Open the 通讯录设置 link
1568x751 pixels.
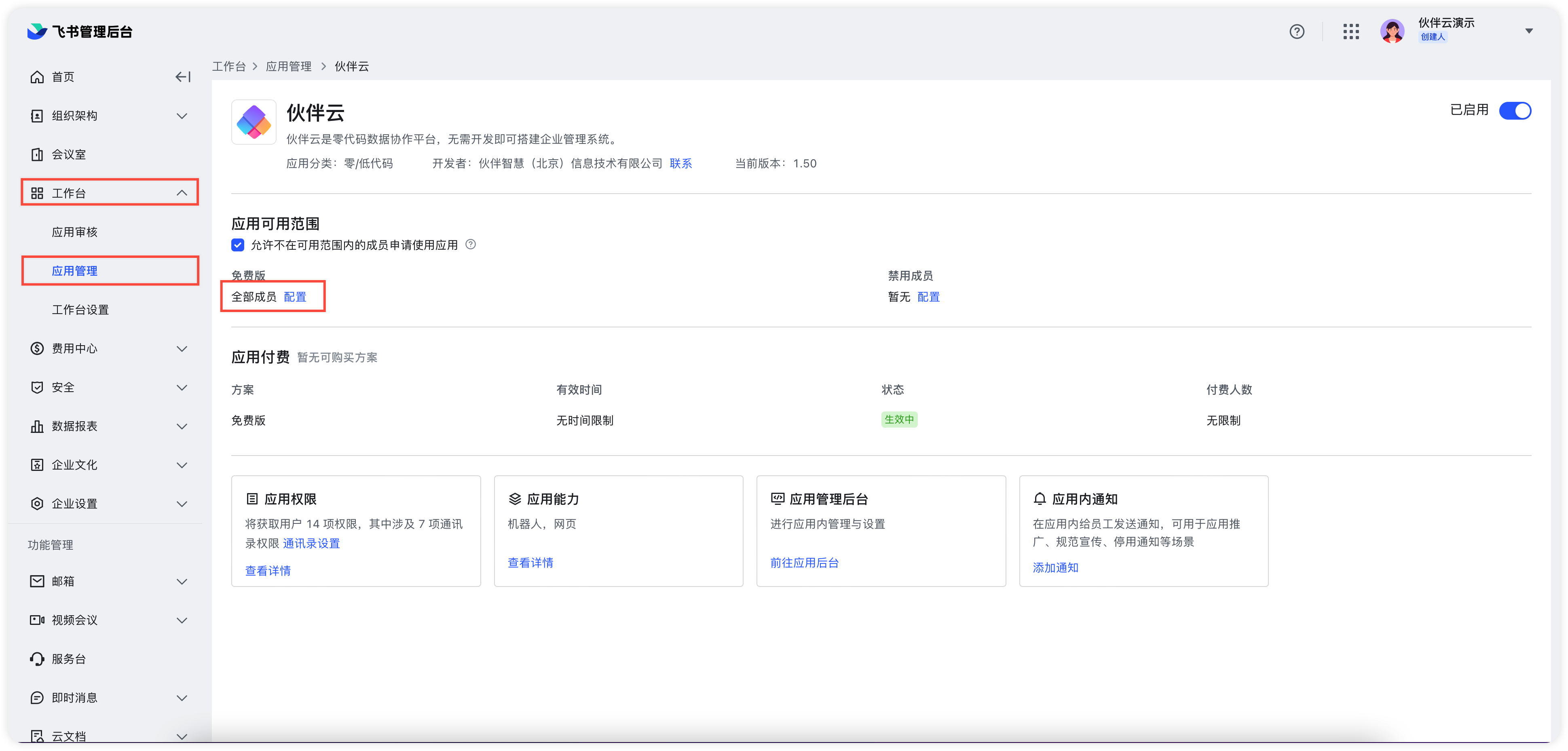pos(311,544)
